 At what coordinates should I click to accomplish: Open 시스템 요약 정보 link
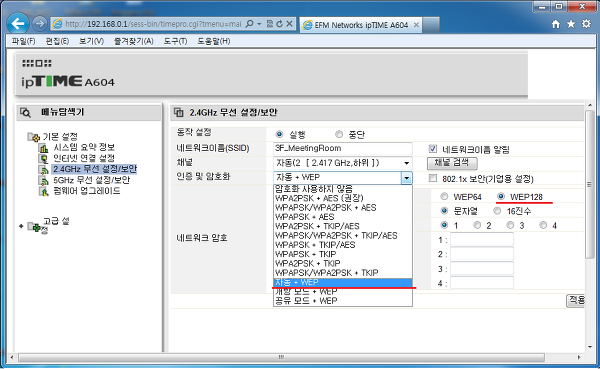tap(84, 147)
